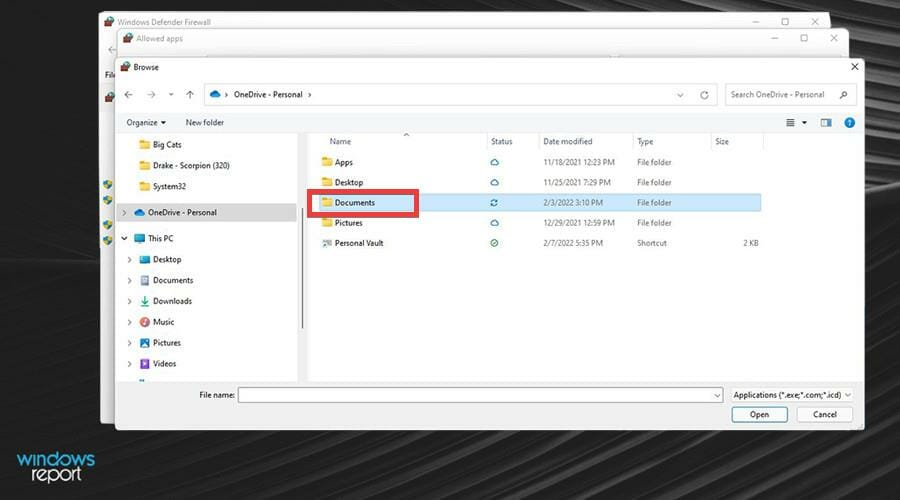Expand the address bar history dropdown
Viewport: 900px width, 500px height.
(x=680, y=95)
